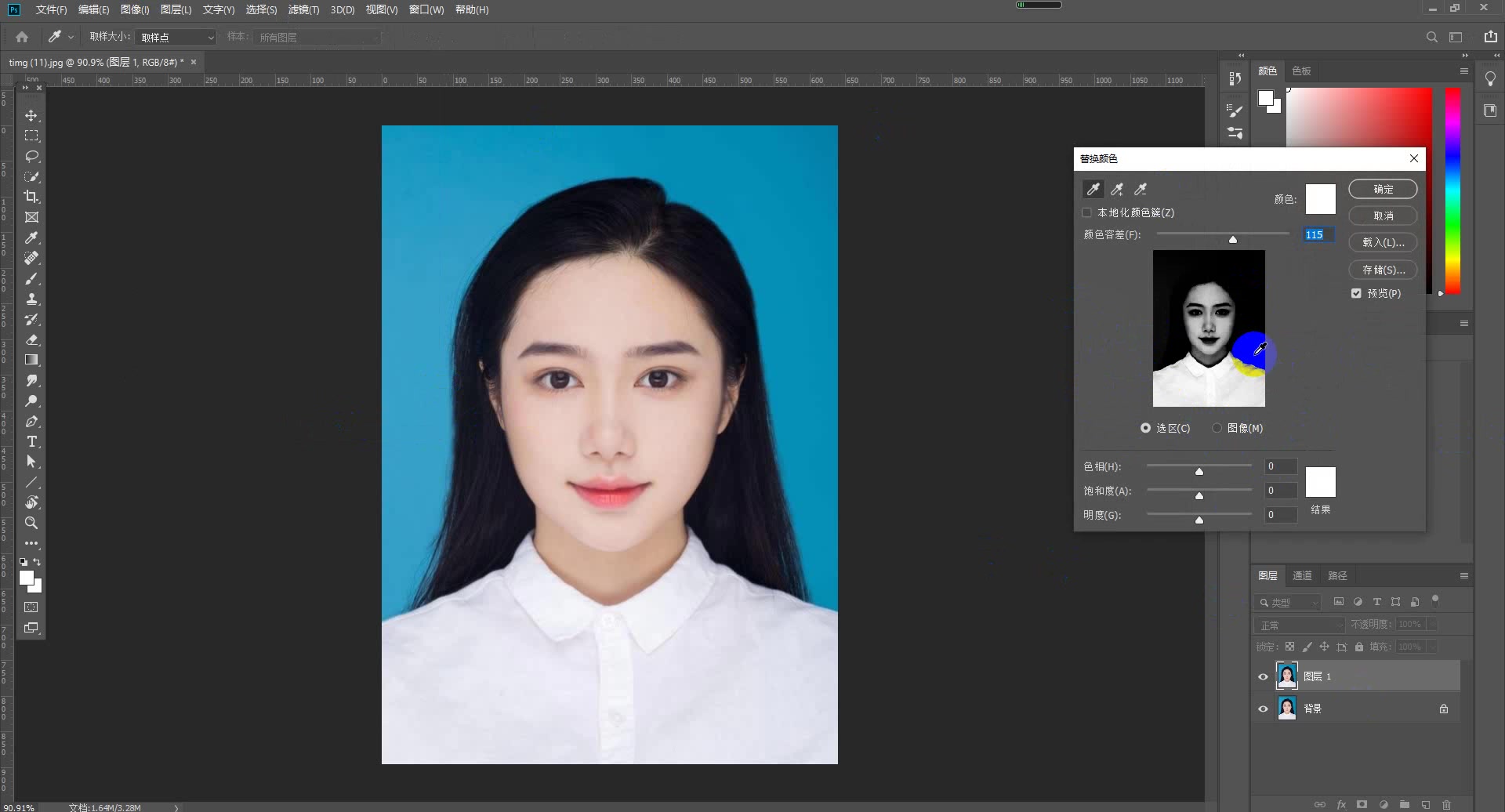This screenshot has width=1505, height=812.
Task: Open the layer blend mode dropdown
Action: [1299, 625]
